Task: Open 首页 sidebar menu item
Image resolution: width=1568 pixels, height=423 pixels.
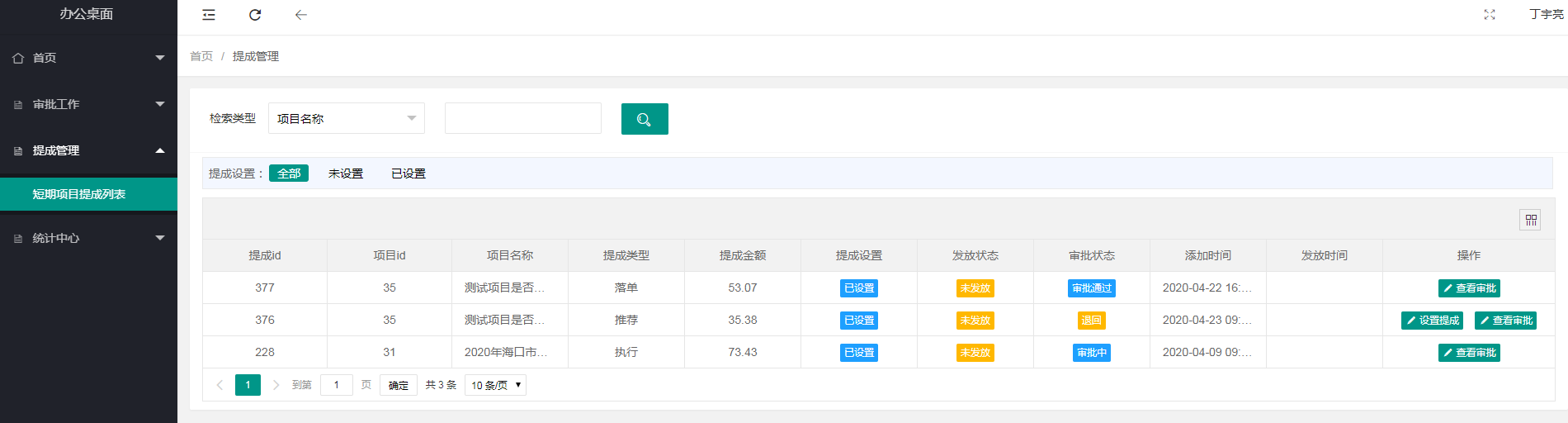Action: click(x=88, y=58)
